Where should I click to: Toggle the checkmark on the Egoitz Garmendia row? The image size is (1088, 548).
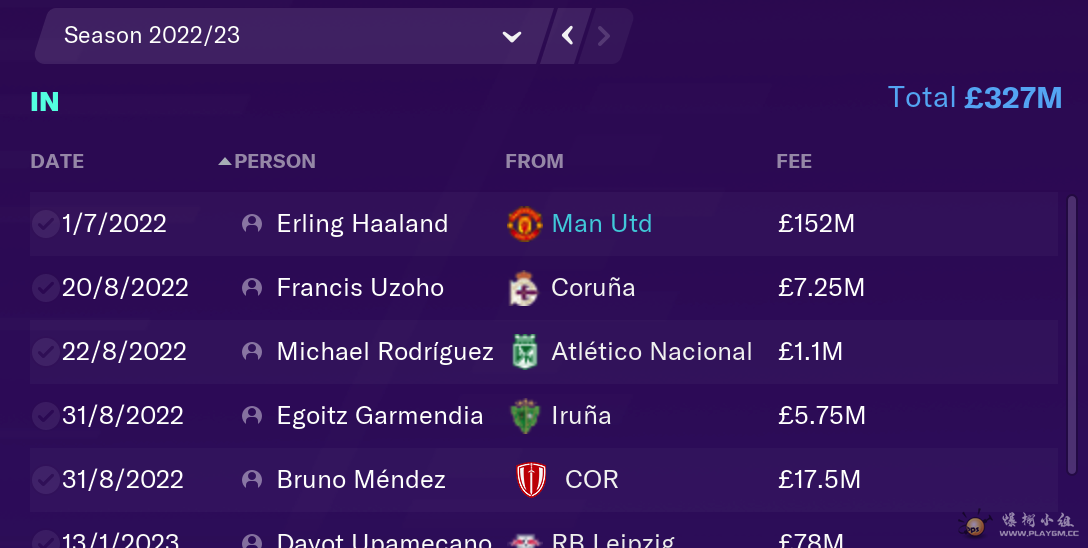pyautogui.click(x=45, y=416)
